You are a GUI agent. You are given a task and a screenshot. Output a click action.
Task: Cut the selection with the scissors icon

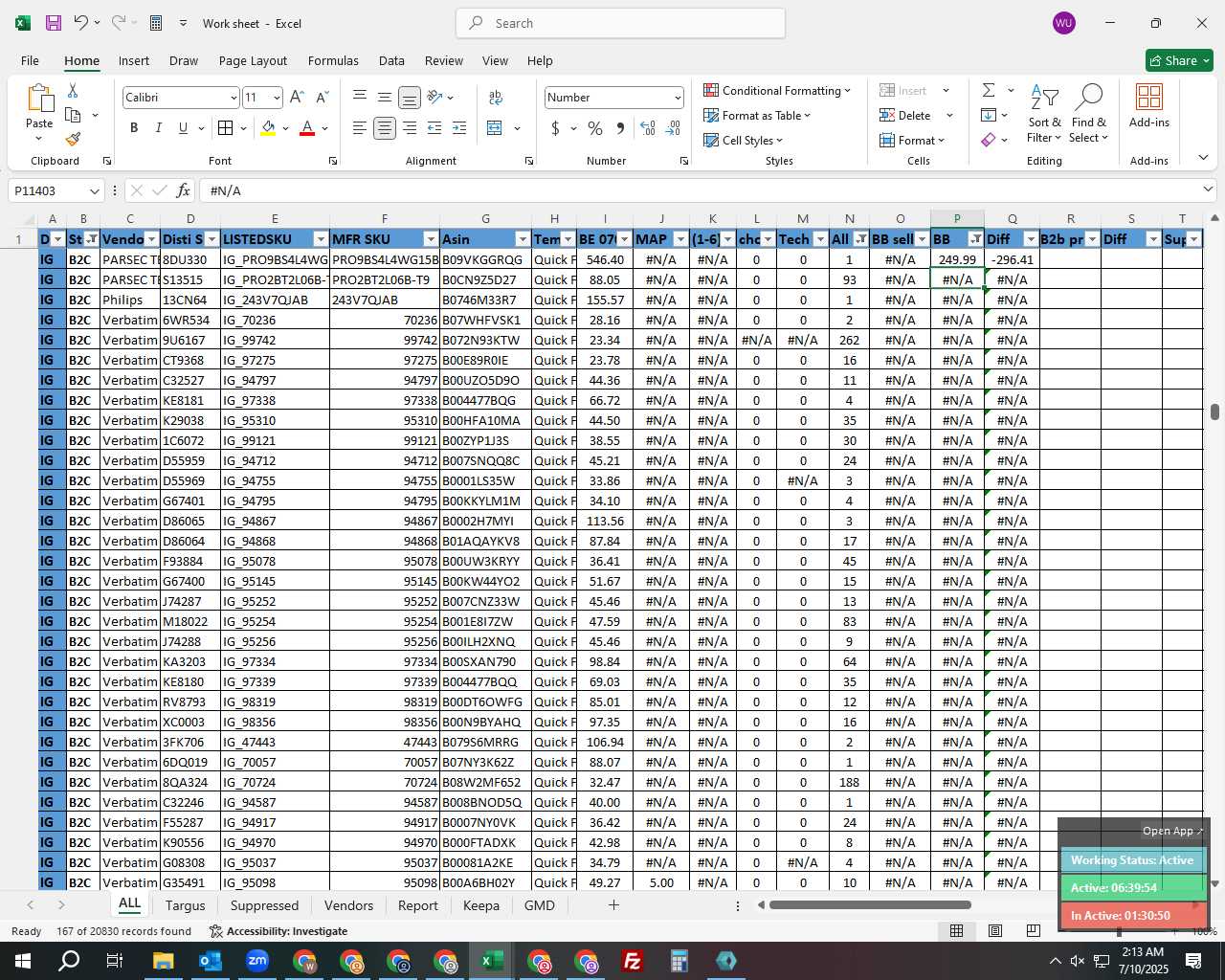[73, 90]
